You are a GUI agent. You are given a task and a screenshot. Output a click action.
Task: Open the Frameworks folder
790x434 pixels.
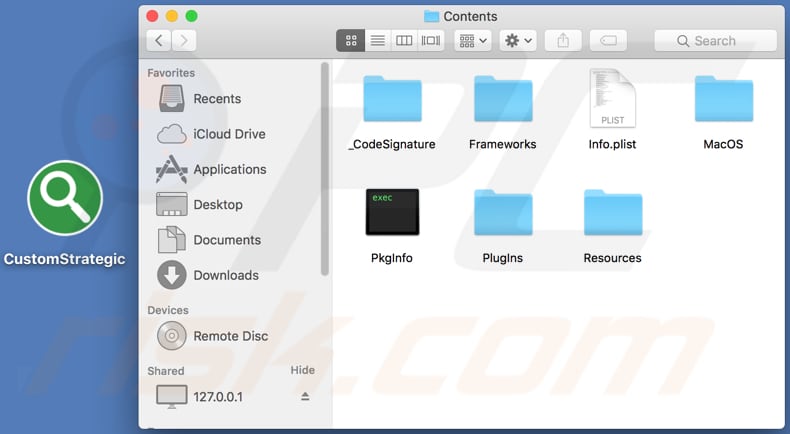[x=503, y=99]
